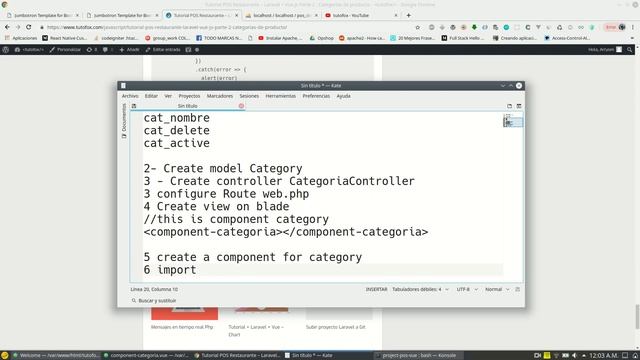Image resolution: width=640 pixels, height=360 pixels.
Task: Click the '6 import' line in the editor
Action: point(170,270)
